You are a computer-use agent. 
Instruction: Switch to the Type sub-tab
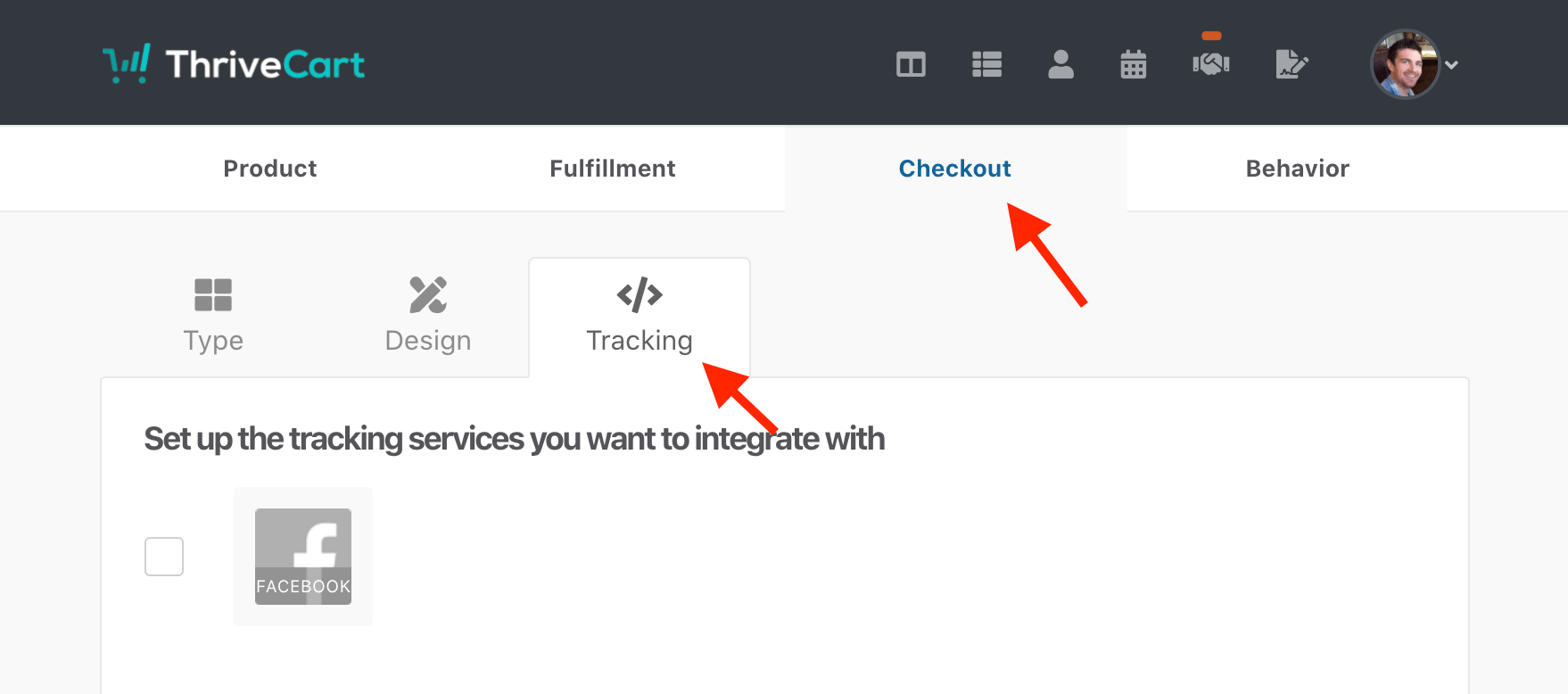(x=213, y=317)
